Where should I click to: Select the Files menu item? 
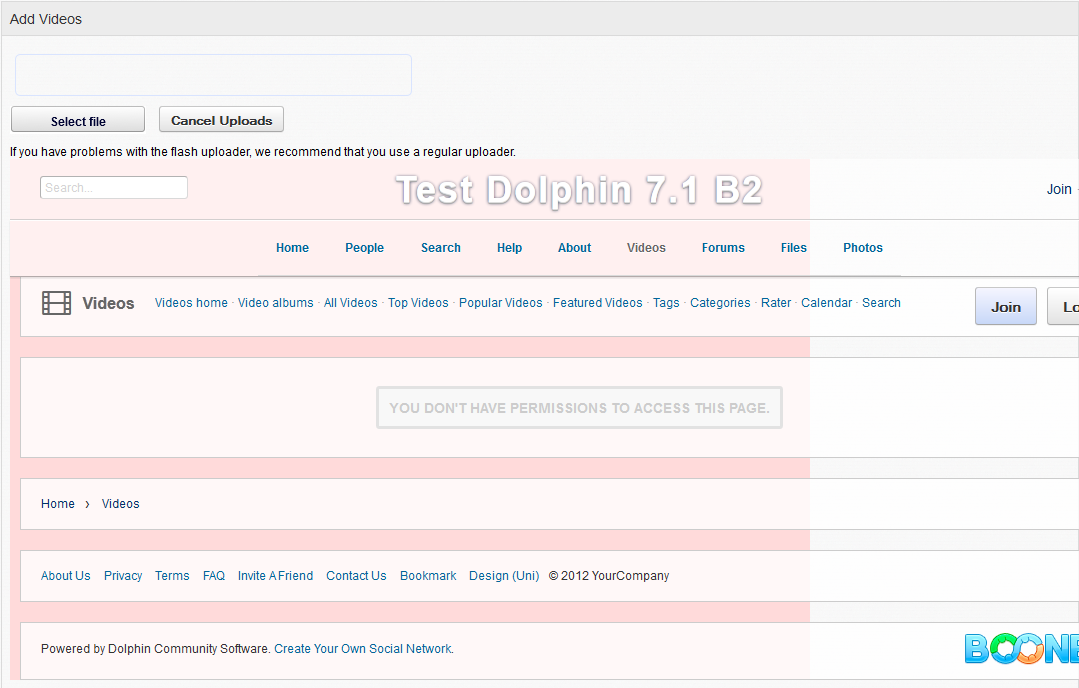click(x=793, y=248)
